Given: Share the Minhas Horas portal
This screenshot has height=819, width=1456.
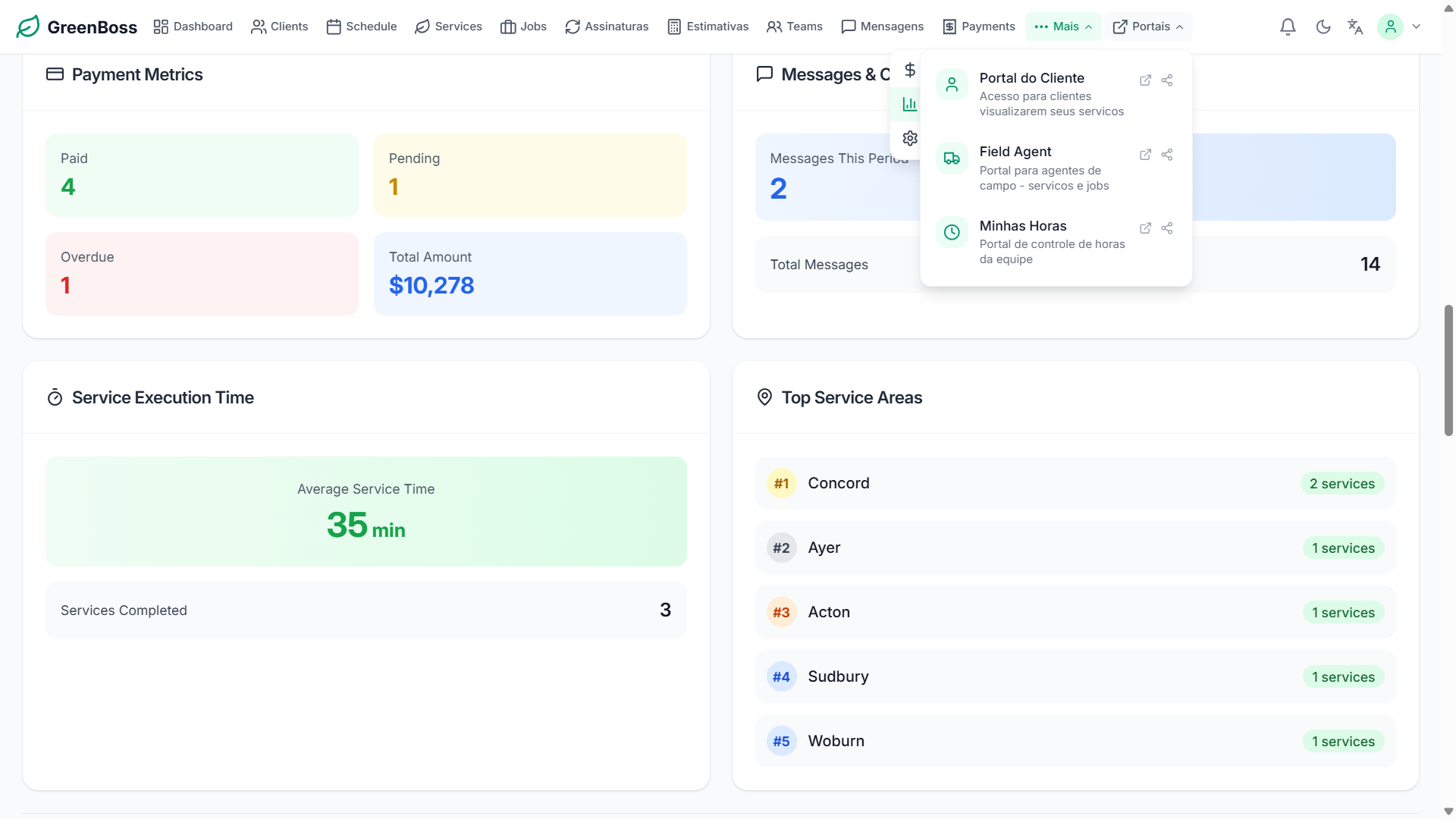Looking at the screenshot, I should tap(1167, 227).
